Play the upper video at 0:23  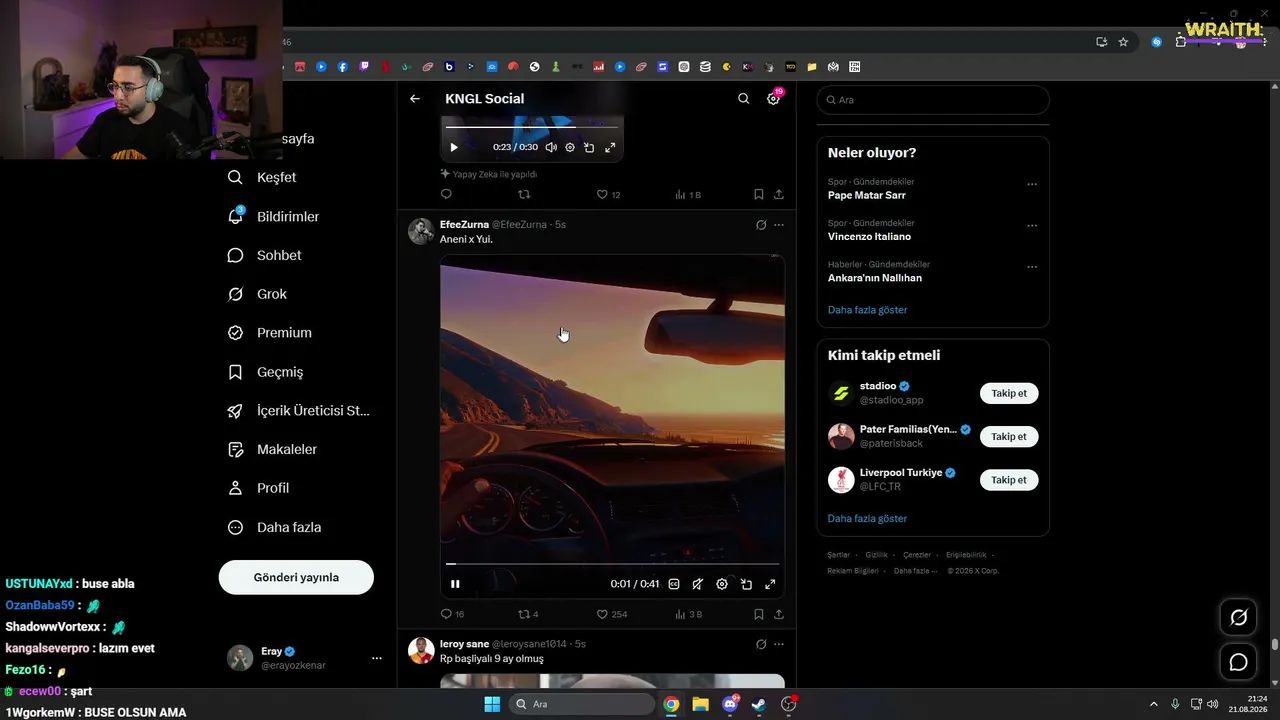pos(454,147)
